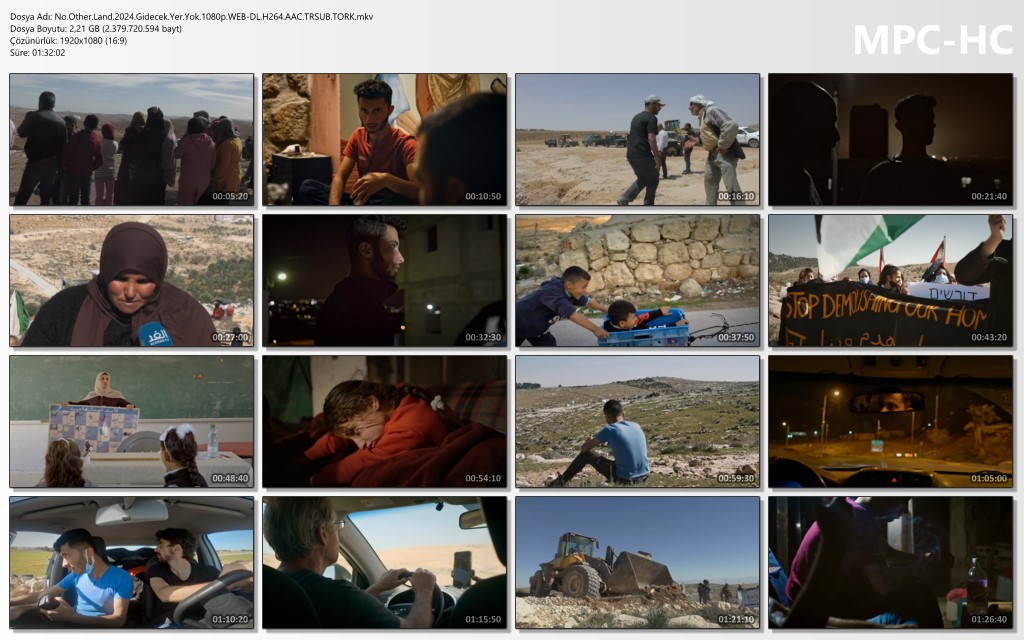This screenshot has width=1024, height=640.
Task: Select the man sitting on hillside 00:59:30
Action: pyautogui.click(x=637, y=422)
